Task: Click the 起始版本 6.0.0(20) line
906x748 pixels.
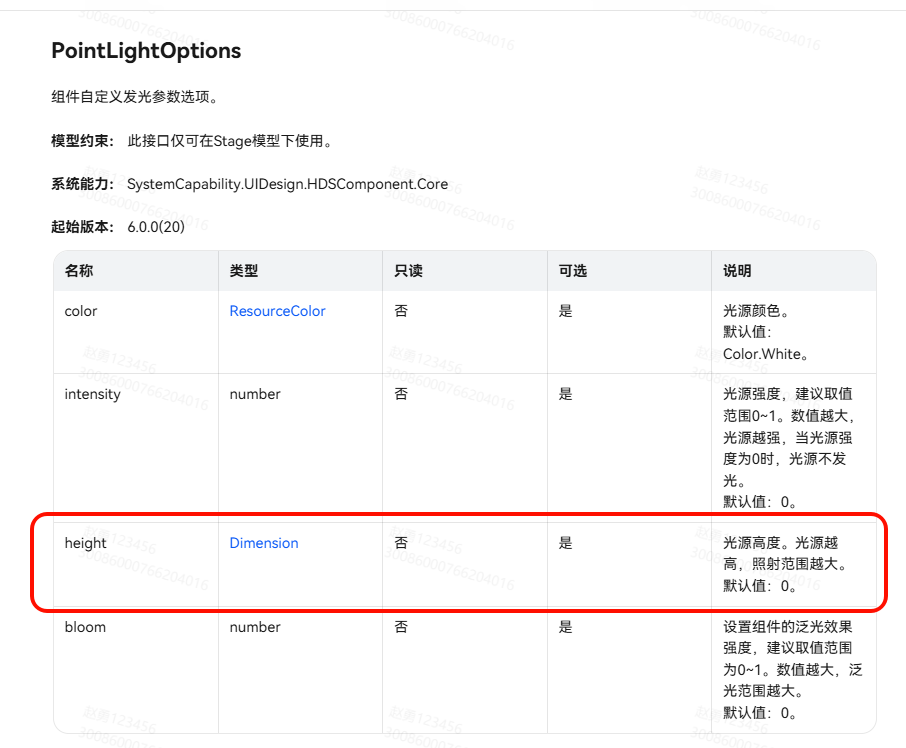Action: [118, 227]
